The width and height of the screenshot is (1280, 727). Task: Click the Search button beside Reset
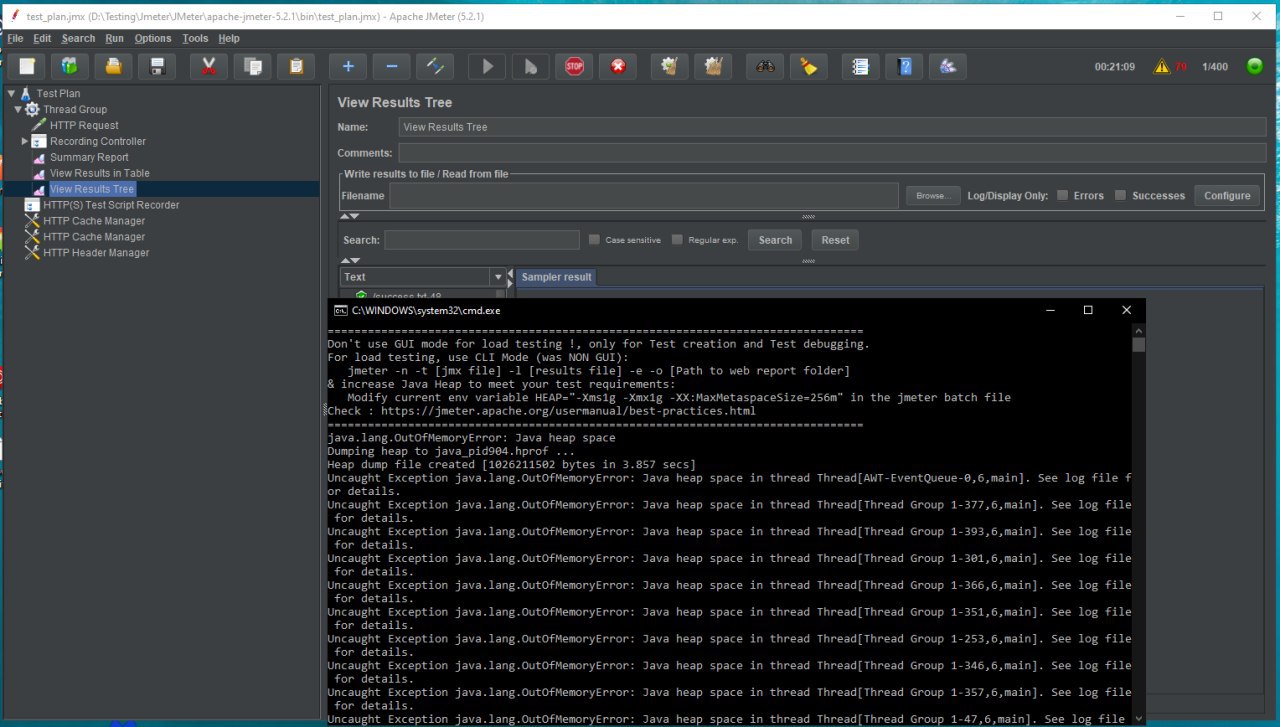(775, 240)
